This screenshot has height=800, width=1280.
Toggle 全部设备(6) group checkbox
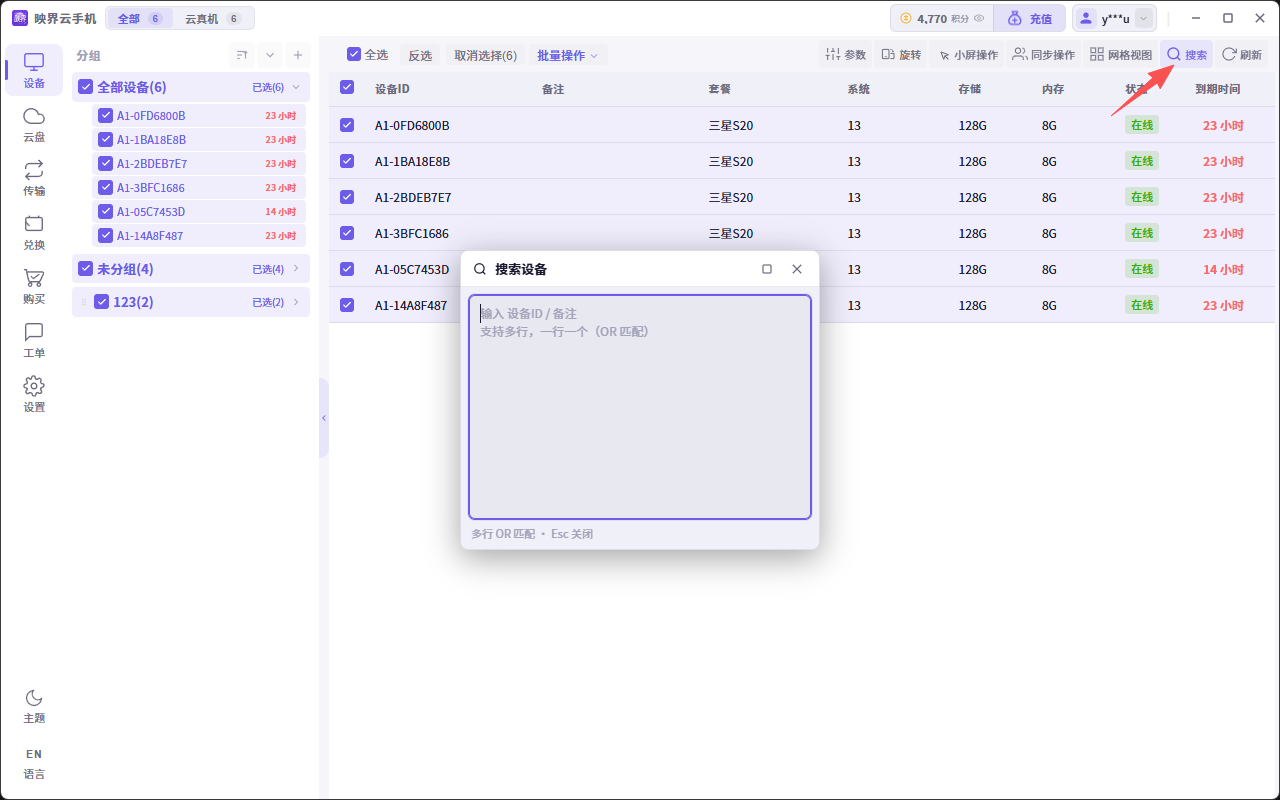(86, 87)
